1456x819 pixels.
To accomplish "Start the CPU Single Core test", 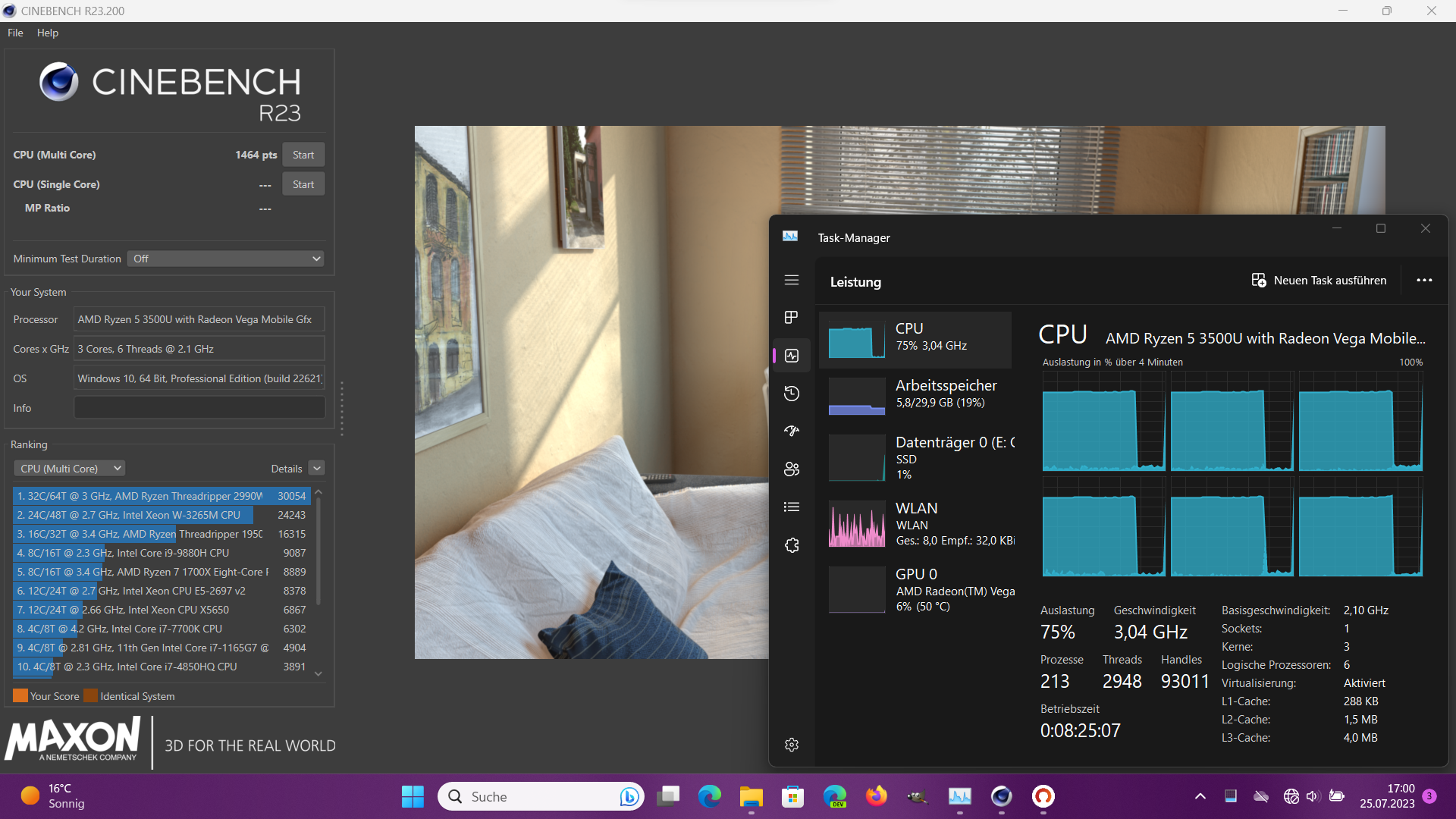I will [x=303, y=184].
